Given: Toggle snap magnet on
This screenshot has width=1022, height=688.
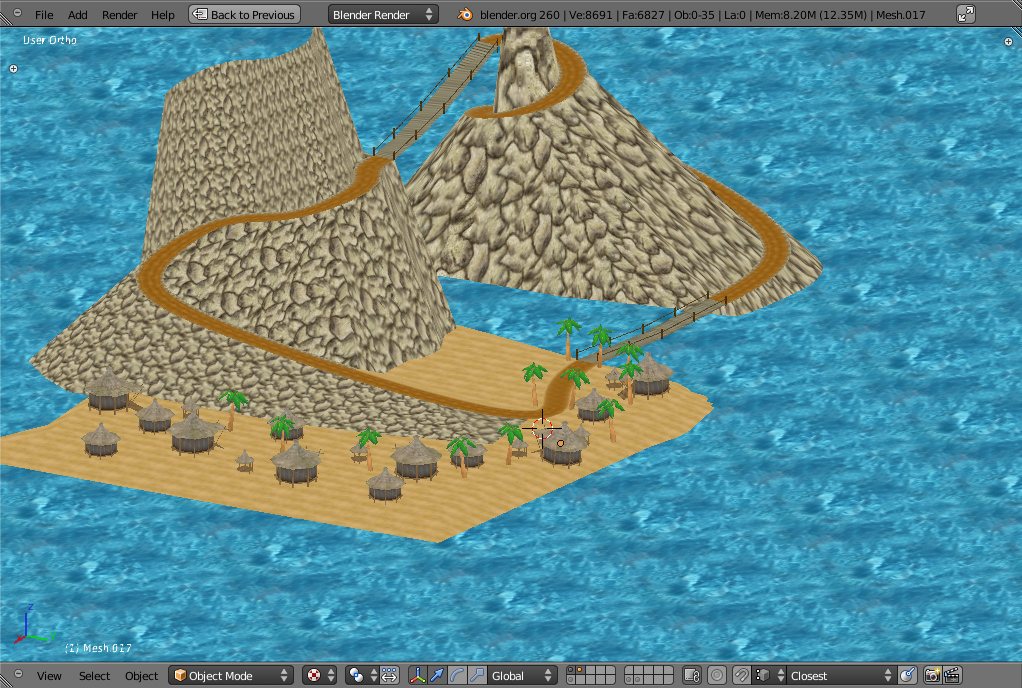Looking at the screenshot, I should pos(742,676).
